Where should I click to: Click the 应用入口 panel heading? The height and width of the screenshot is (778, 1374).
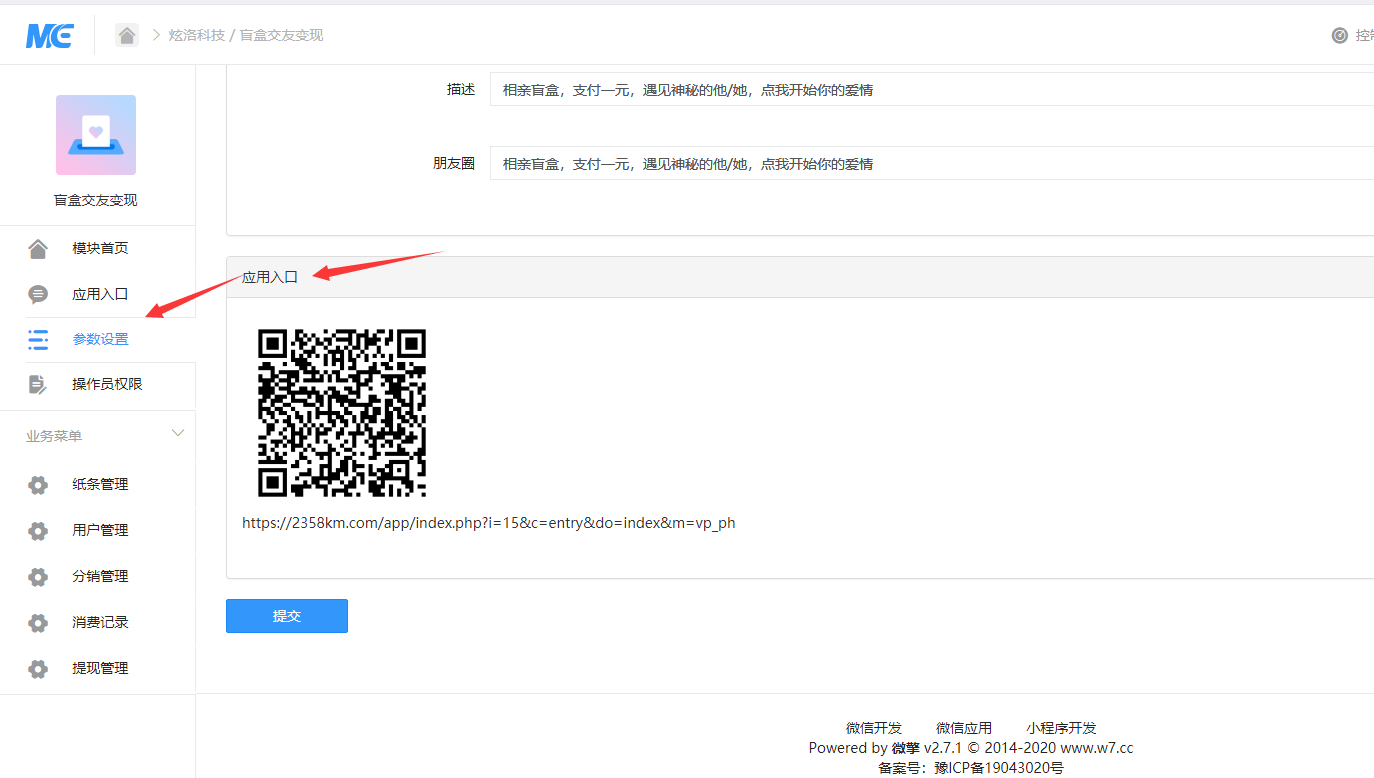point(270,277)
